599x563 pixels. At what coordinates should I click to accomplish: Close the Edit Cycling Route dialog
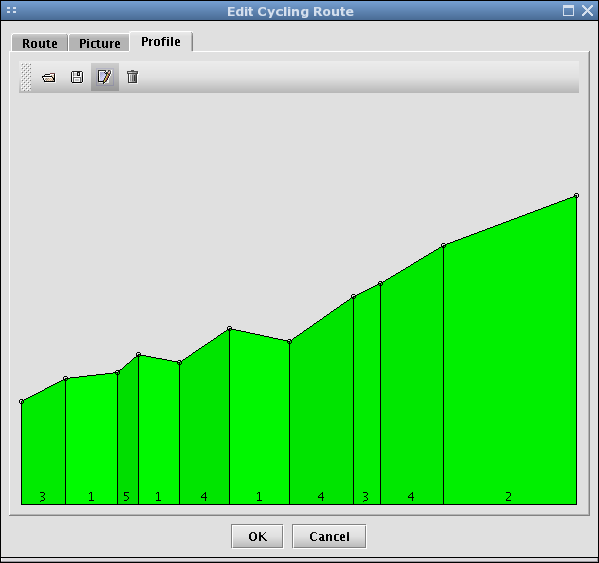[x=587, y=11]
